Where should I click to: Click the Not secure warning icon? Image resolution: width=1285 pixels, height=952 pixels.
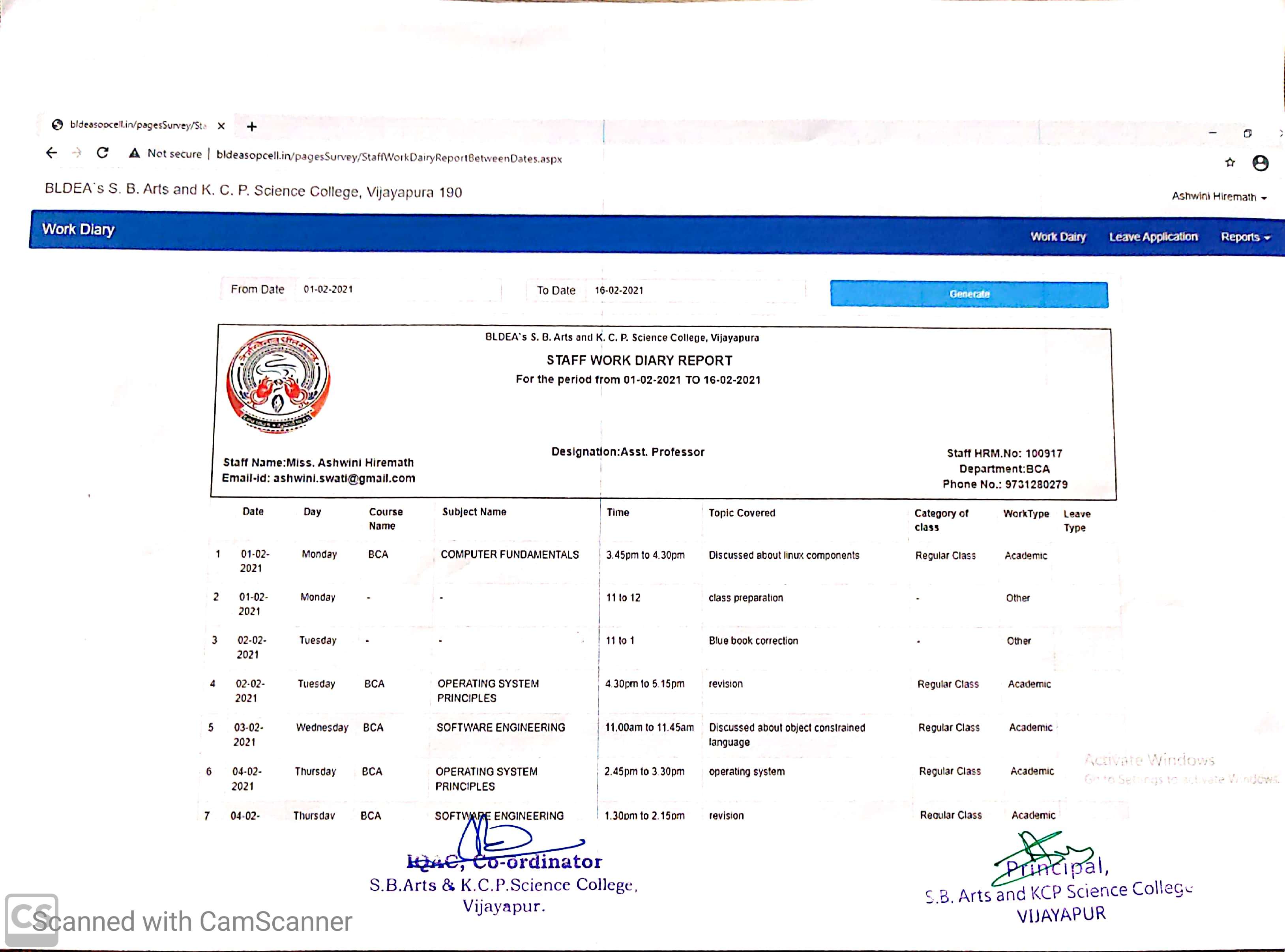coord(134,153)
